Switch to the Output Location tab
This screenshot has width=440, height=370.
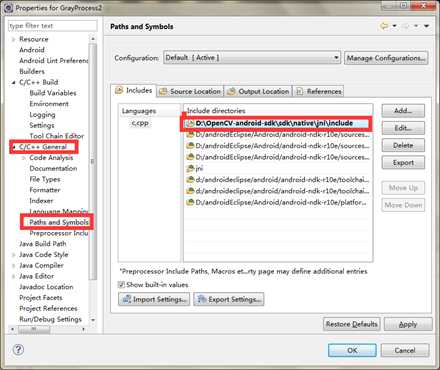pos(258,91)
